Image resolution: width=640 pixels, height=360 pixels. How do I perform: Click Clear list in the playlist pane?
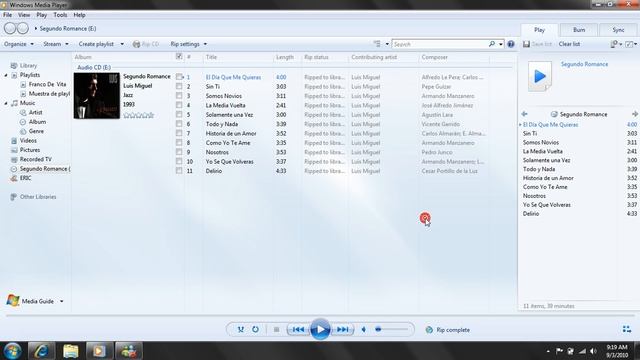[569, 44]
